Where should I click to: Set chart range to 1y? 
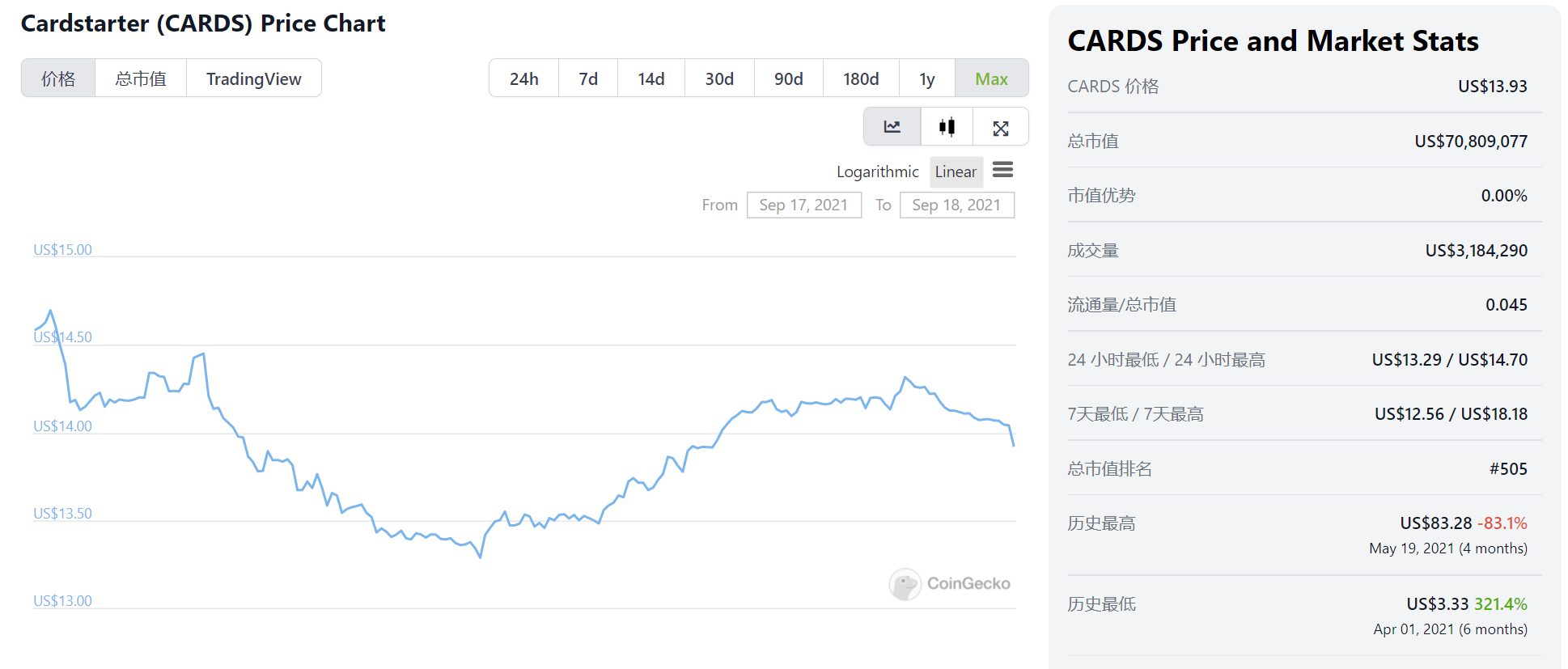coord(927,78)
